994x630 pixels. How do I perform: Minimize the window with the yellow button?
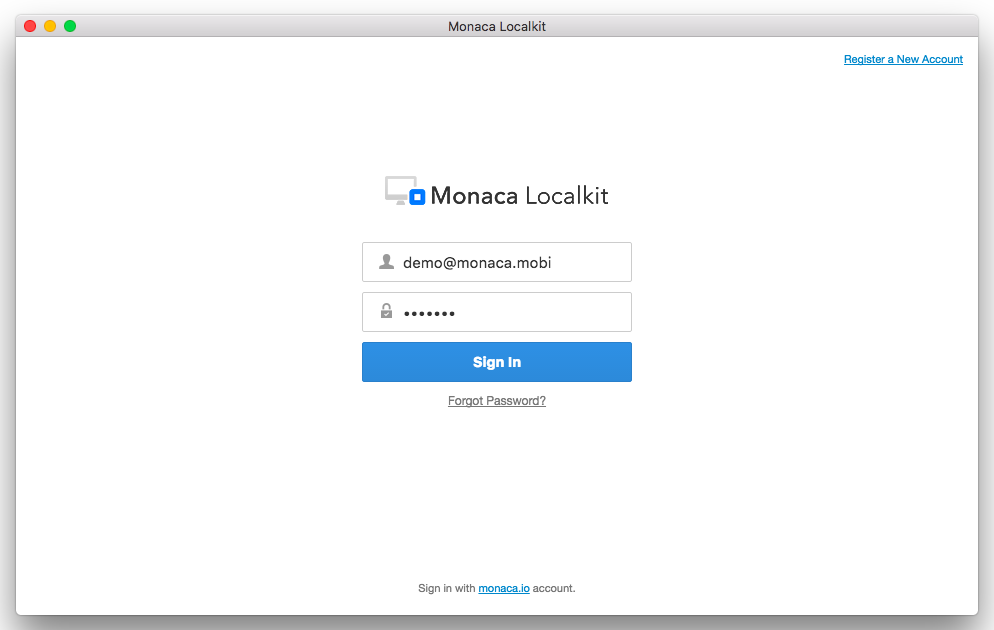click(50, 26)
